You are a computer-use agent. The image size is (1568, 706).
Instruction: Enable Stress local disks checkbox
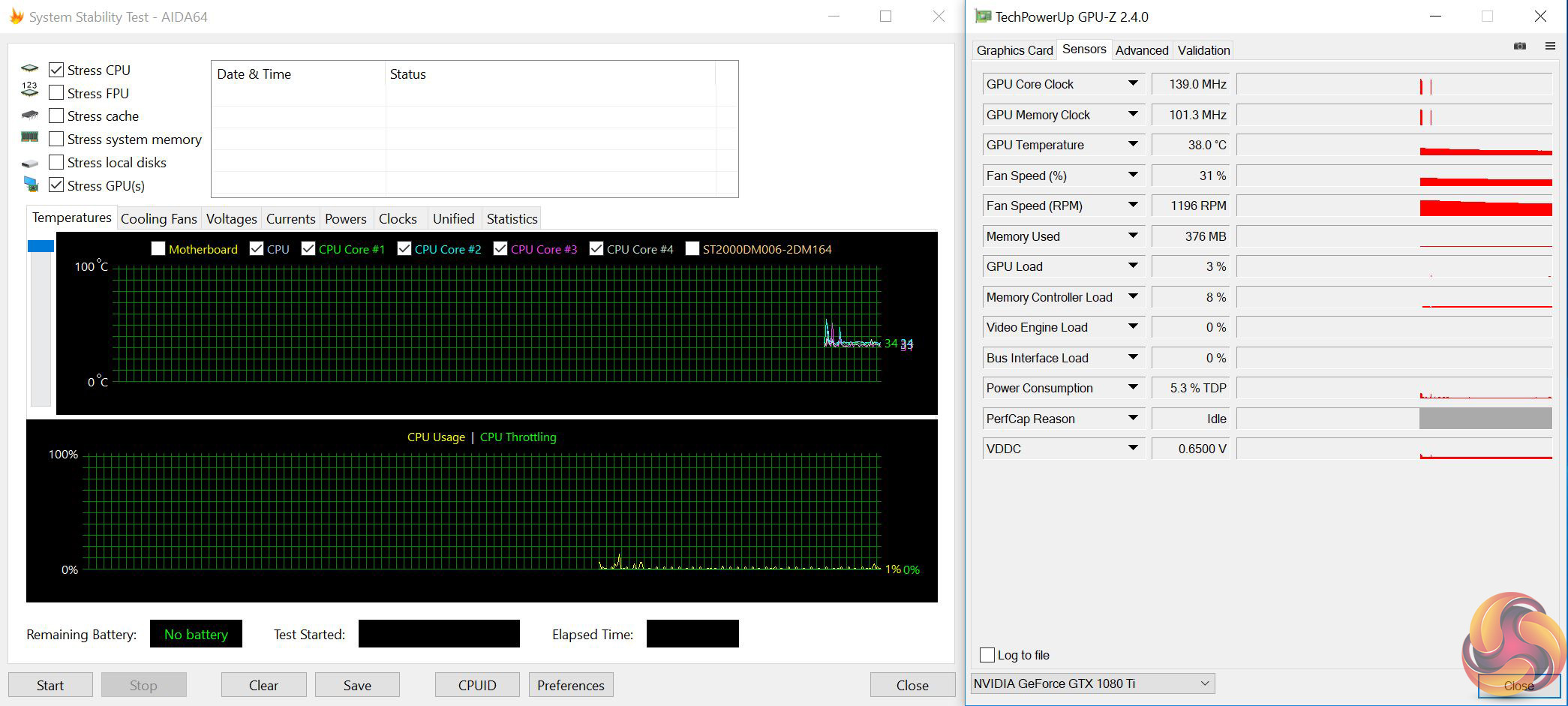(56, 162)
